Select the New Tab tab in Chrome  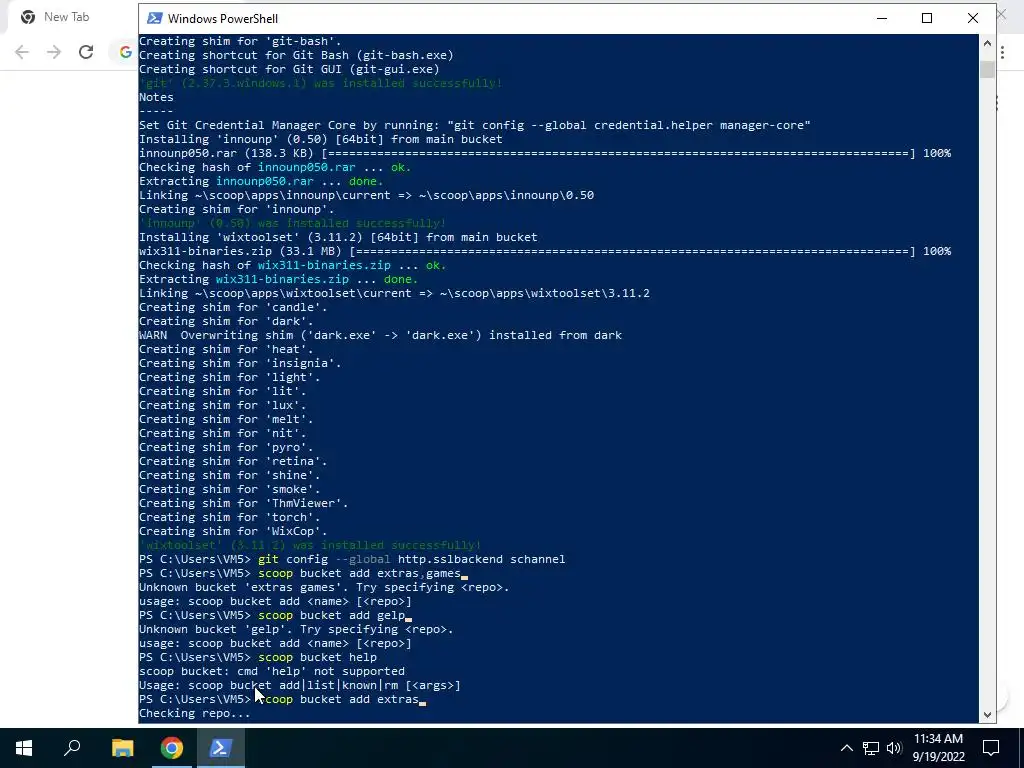tap(65, 17)
